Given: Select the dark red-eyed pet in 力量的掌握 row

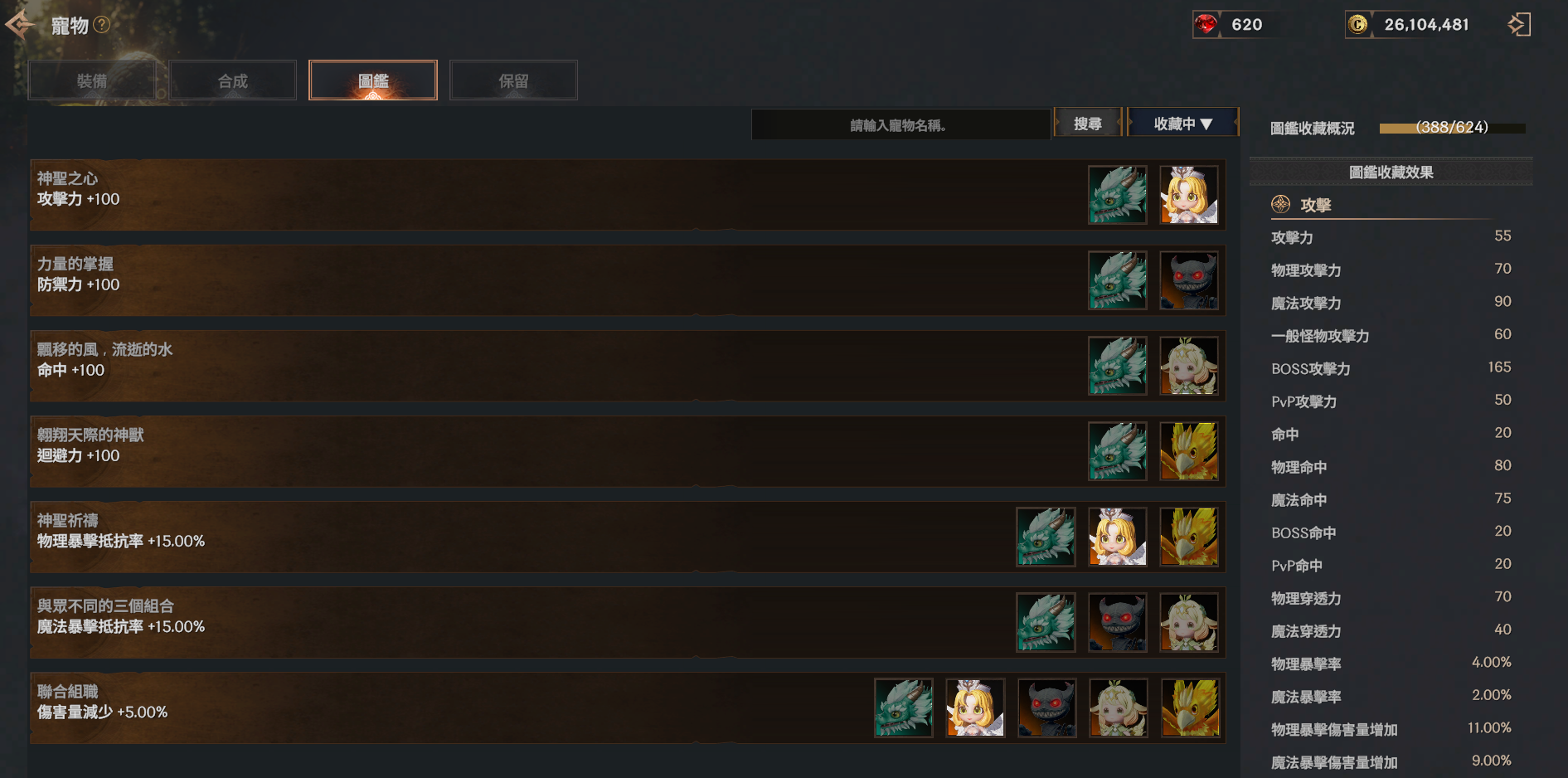Looking at the screenshot, I should point(1189,280).
